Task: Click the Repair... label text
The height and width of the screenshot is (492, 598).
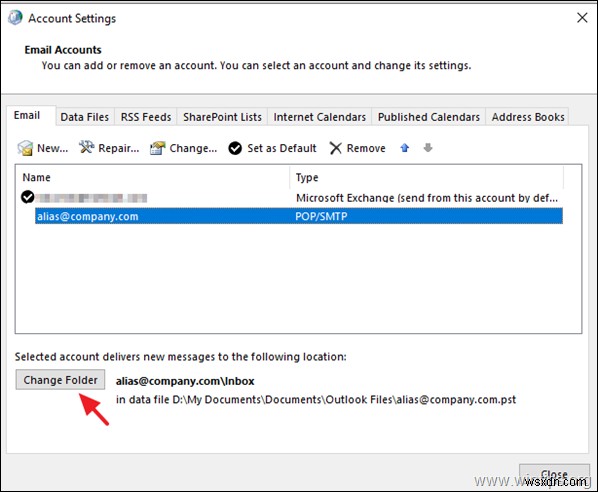Action: [x=119, y=148]
